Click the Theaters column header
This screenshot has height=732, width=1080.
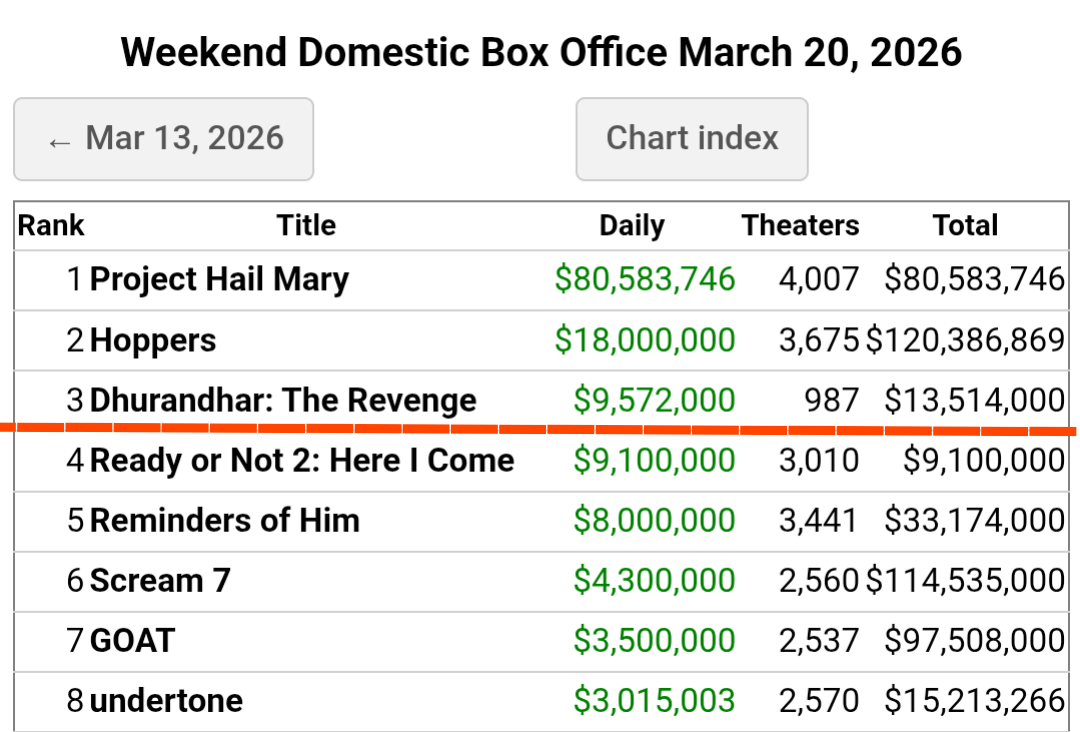click(800, 226)
